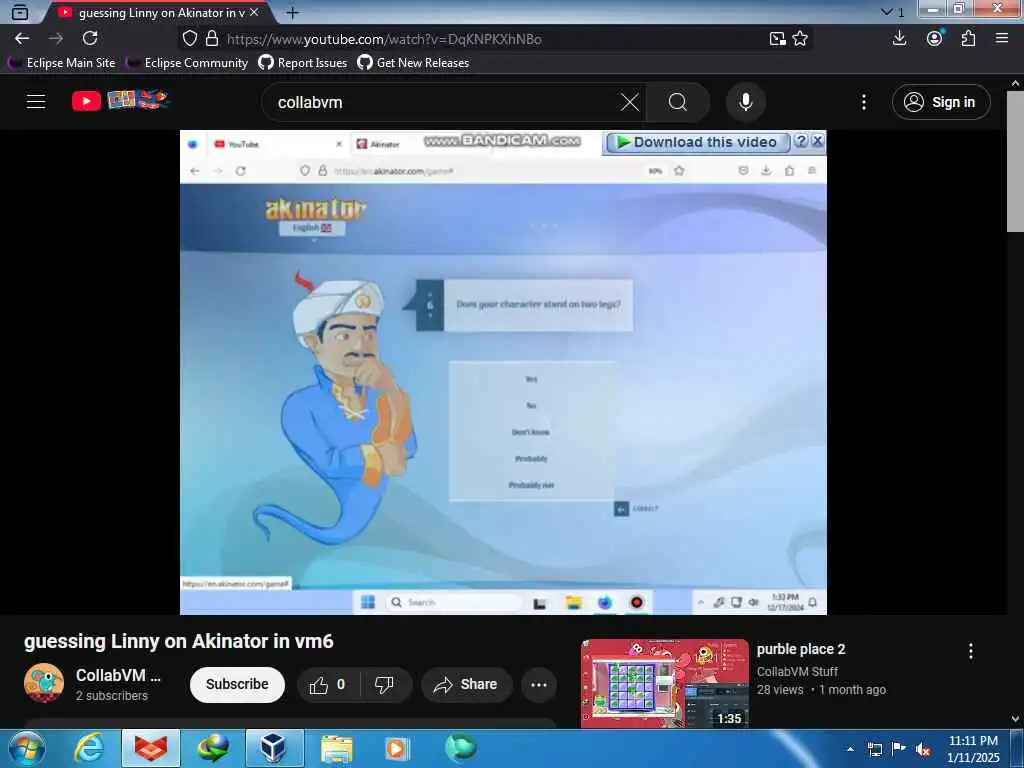The image size is (1024, 768).
Task: Show hidden system tray icons
Action: point(850,749)
